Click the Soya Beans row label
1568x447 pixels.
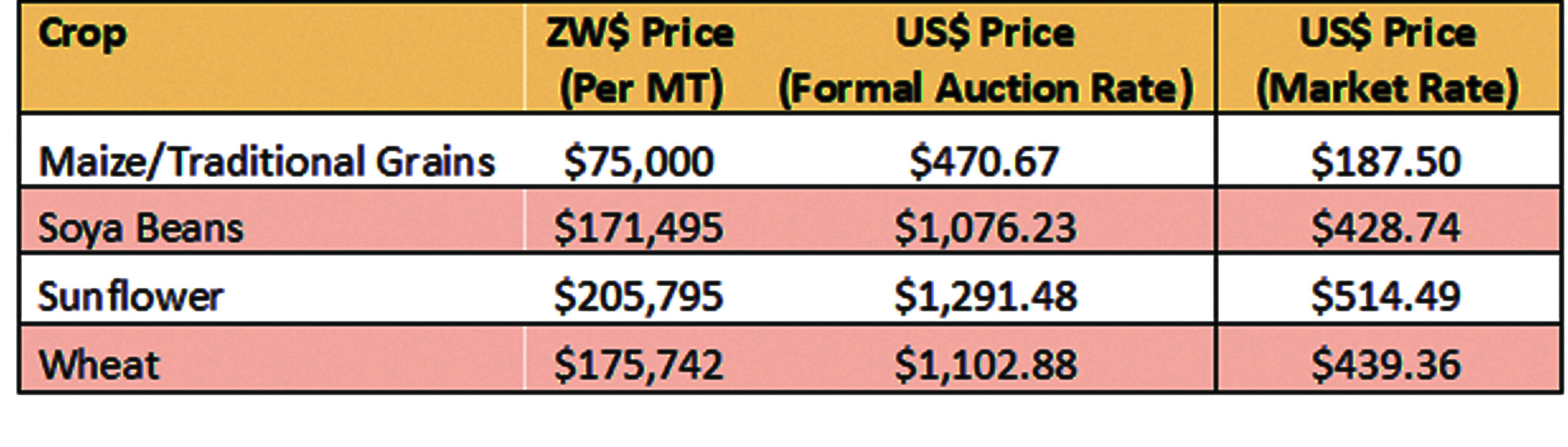tap(141, 228)
